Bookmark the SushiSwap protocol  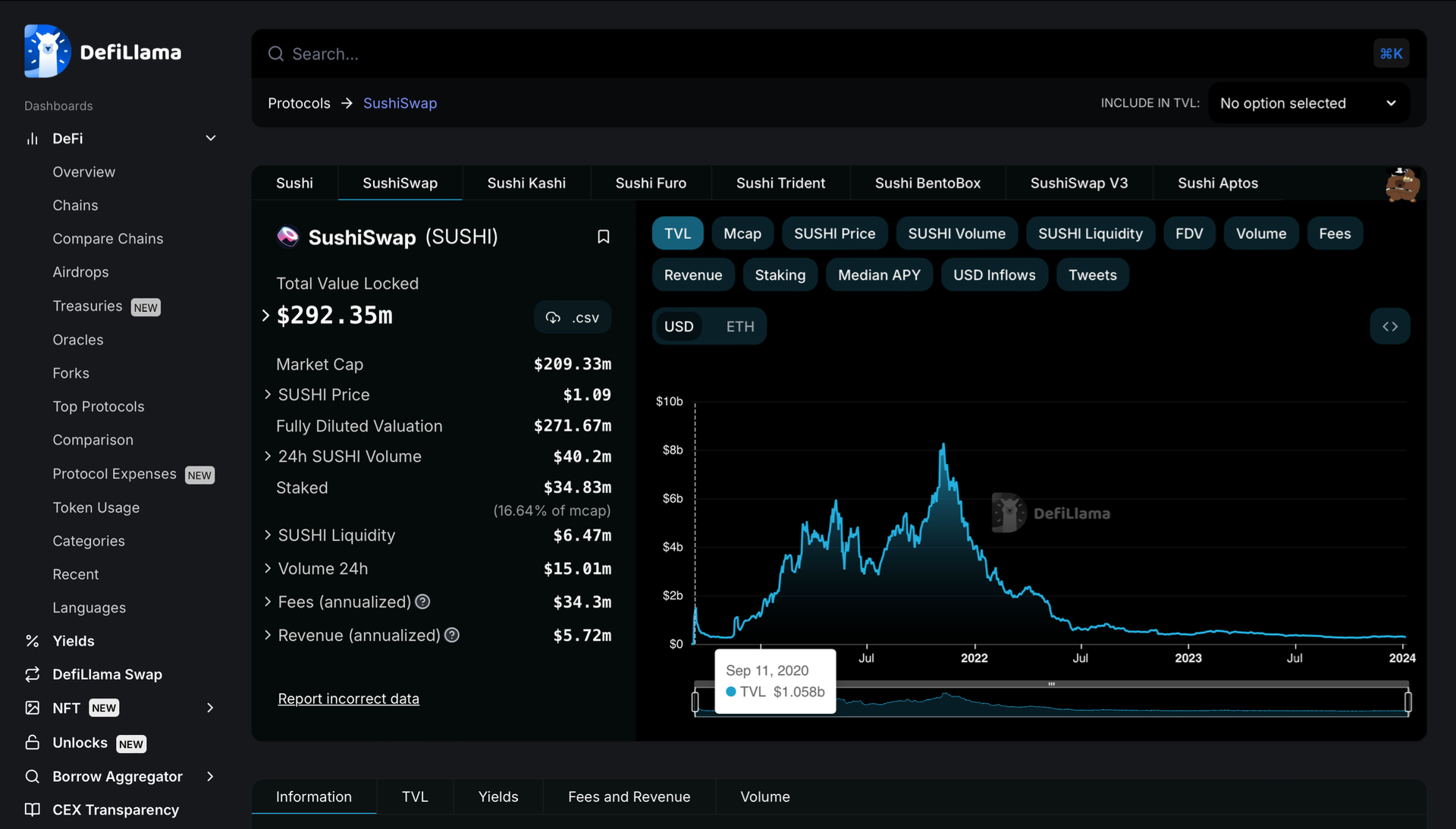[603, 237]
